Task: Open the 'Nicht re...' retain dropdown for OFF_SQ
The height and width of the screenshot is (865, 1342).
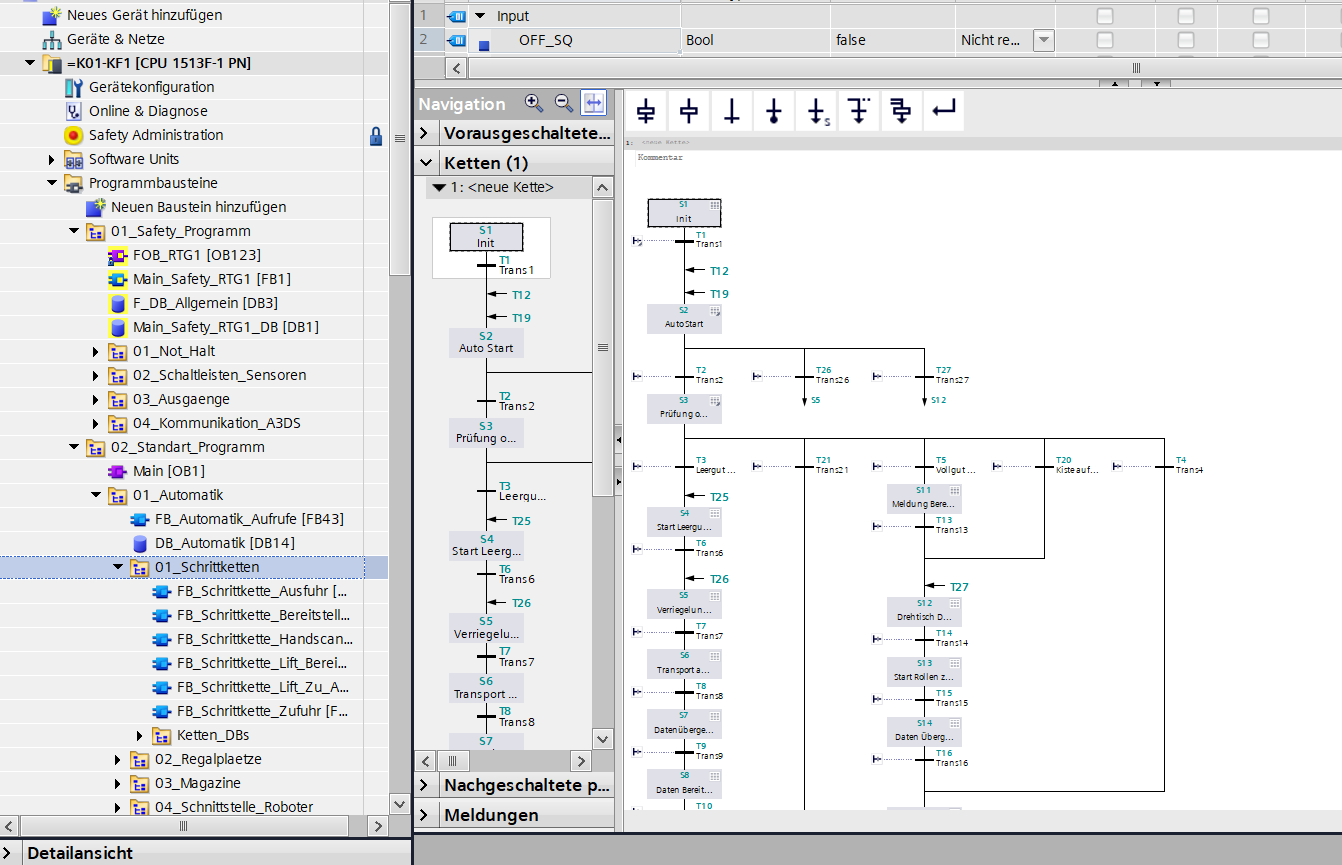Action: [x=1043, y=40]
